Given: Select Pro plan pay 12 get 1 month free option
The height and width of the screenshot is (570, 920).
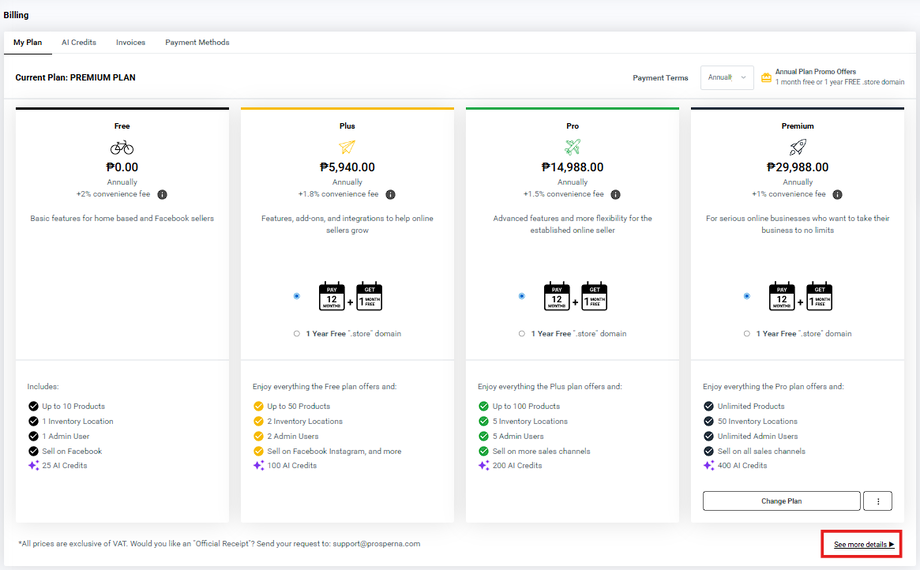Looking at the screenshot, I should pos(521,296).
